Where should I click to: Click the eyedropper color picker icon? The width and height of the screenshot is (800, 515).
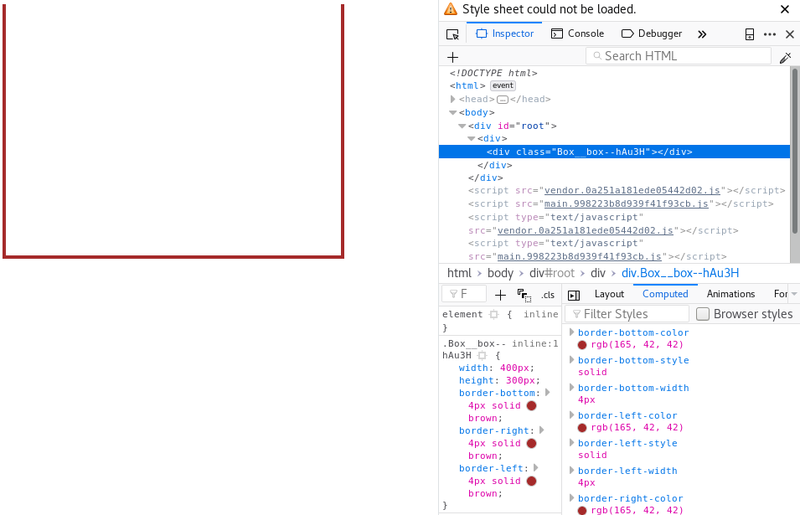[x=785, y=57]
